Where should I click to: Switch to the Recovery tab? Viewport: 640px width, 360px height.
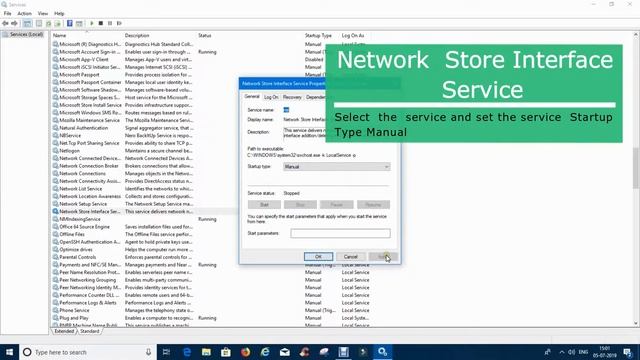pyautogui.click(x=292, y=97)
